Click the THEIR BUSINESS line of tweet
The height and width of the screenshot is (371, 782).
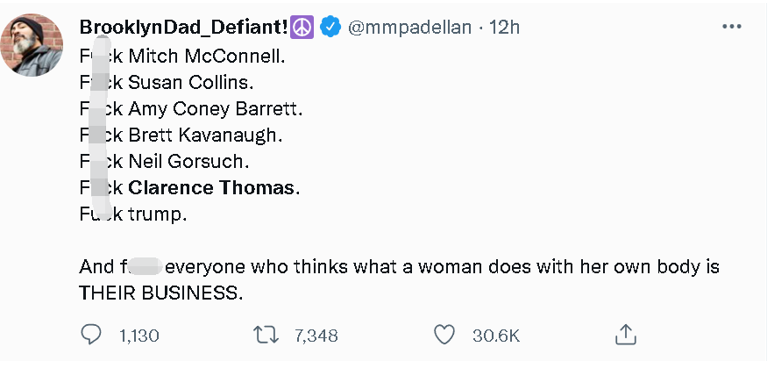161,294
